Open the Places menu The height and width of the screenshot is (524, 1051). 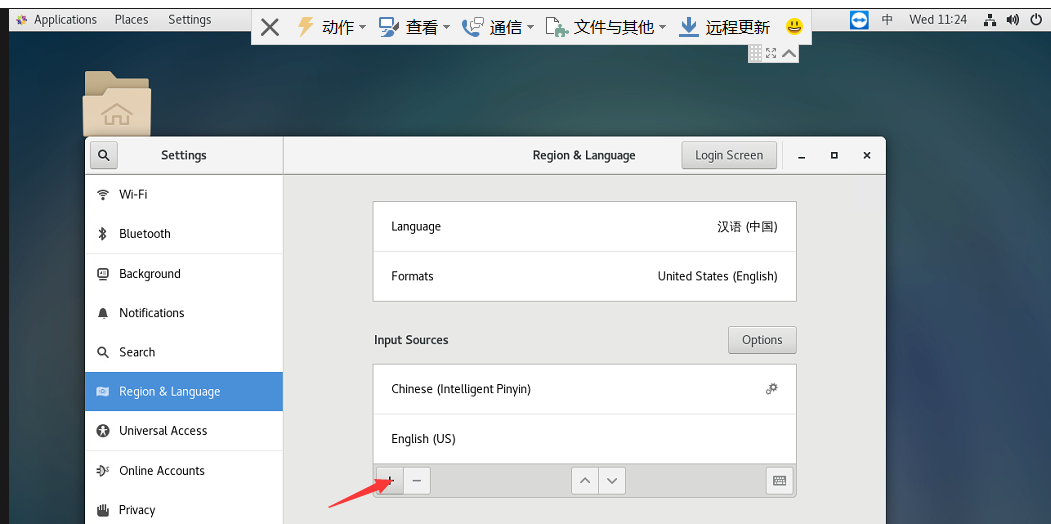click(x=131, y=19)
